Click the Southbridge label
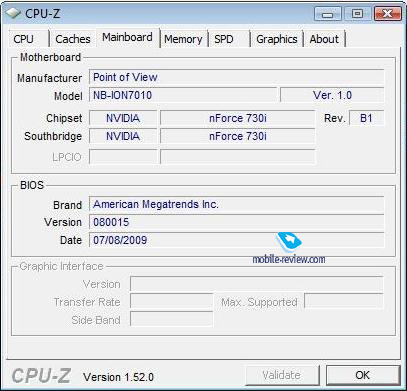 click(x=53, y=136)
